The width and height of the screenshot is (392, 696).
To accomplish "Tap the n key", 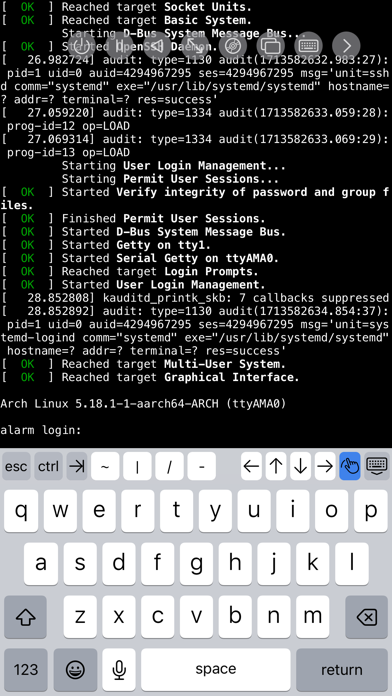I will pos(274,617).
